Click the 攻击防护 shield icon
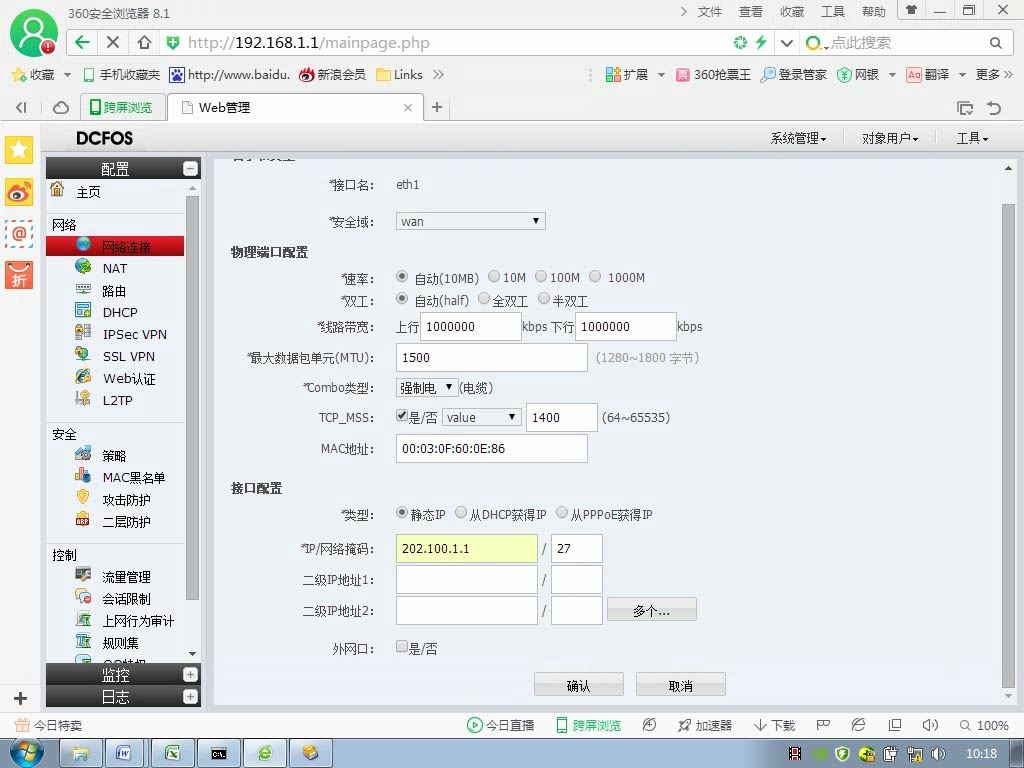 [x=83, y=498]
